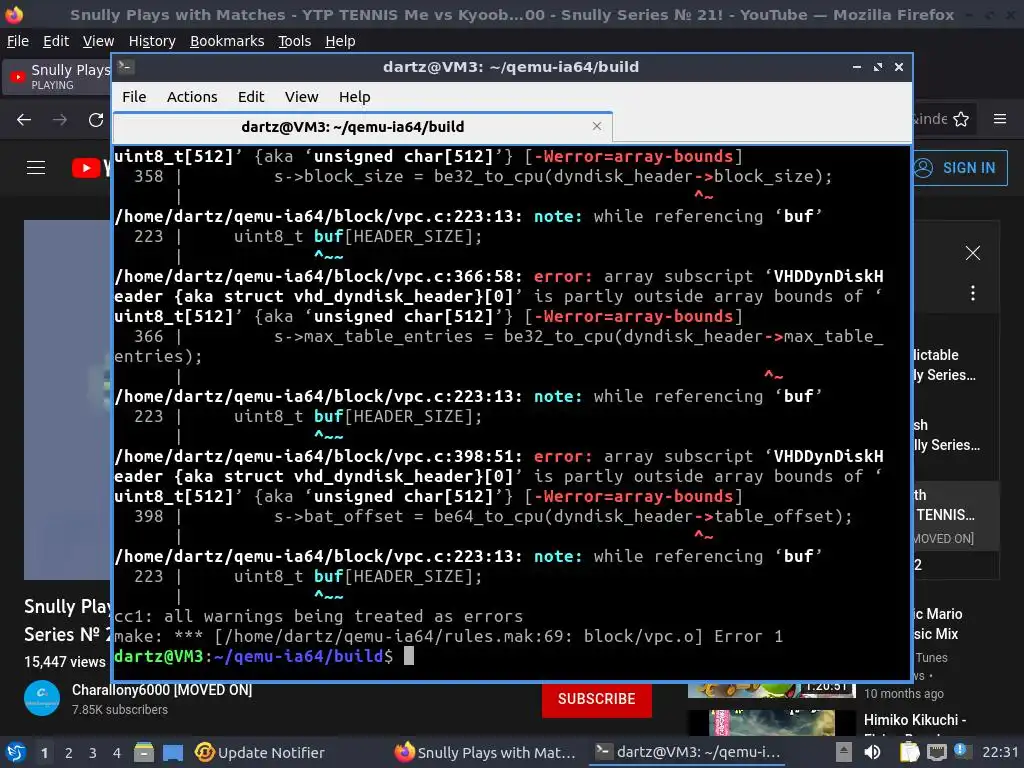The height and width of the screenshot is (768, 1024).
Task: Switch to workspace 4
Action: [x=117, y=753]
